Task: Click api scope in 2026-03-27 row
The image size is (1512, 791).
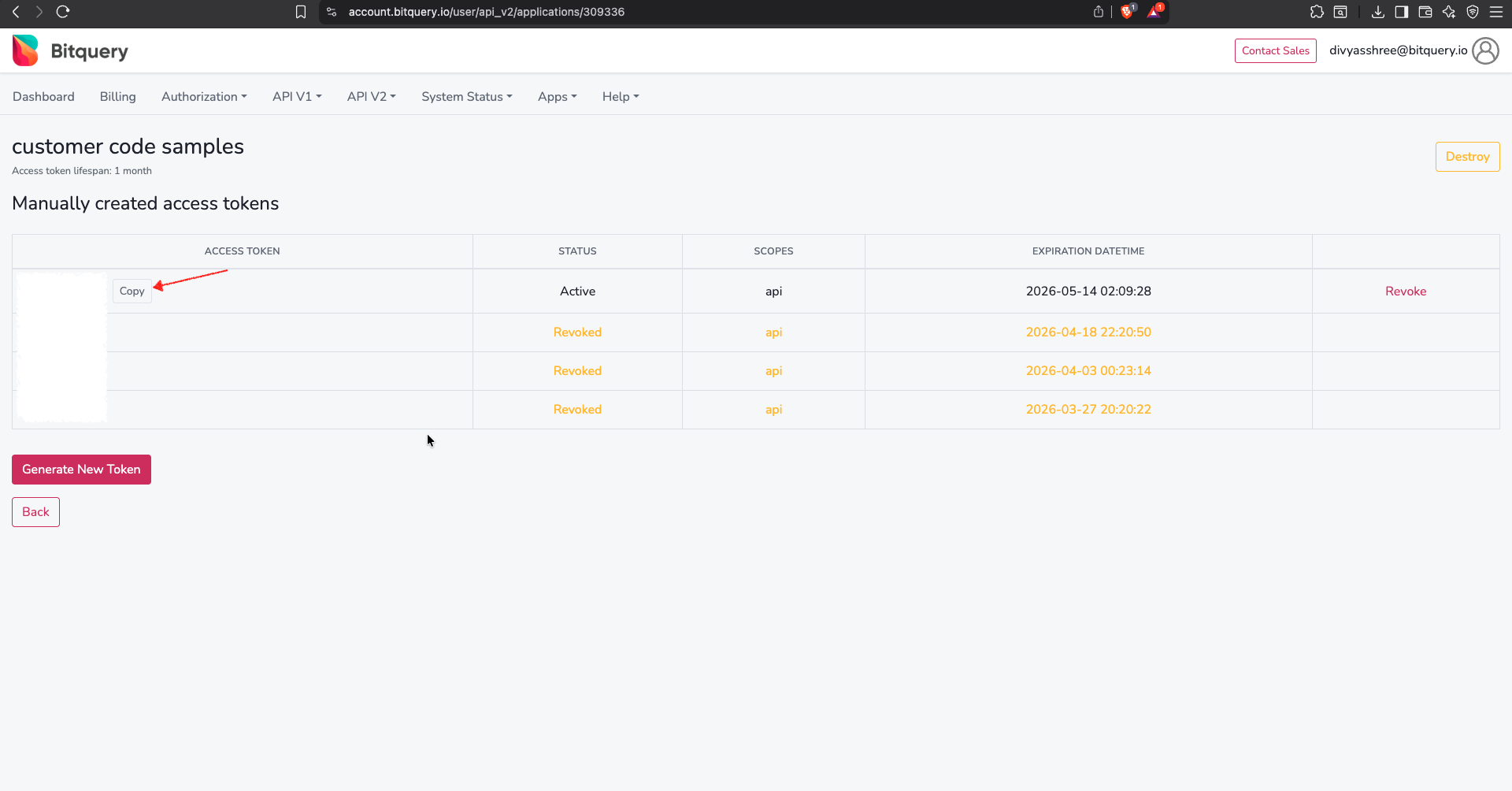Action: tap(773, 410)
